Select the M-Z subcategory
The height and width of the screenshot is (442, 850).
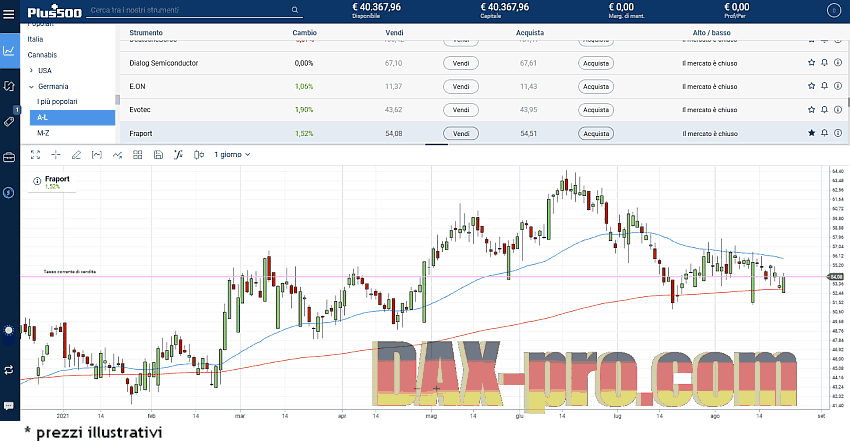[43, 133]
